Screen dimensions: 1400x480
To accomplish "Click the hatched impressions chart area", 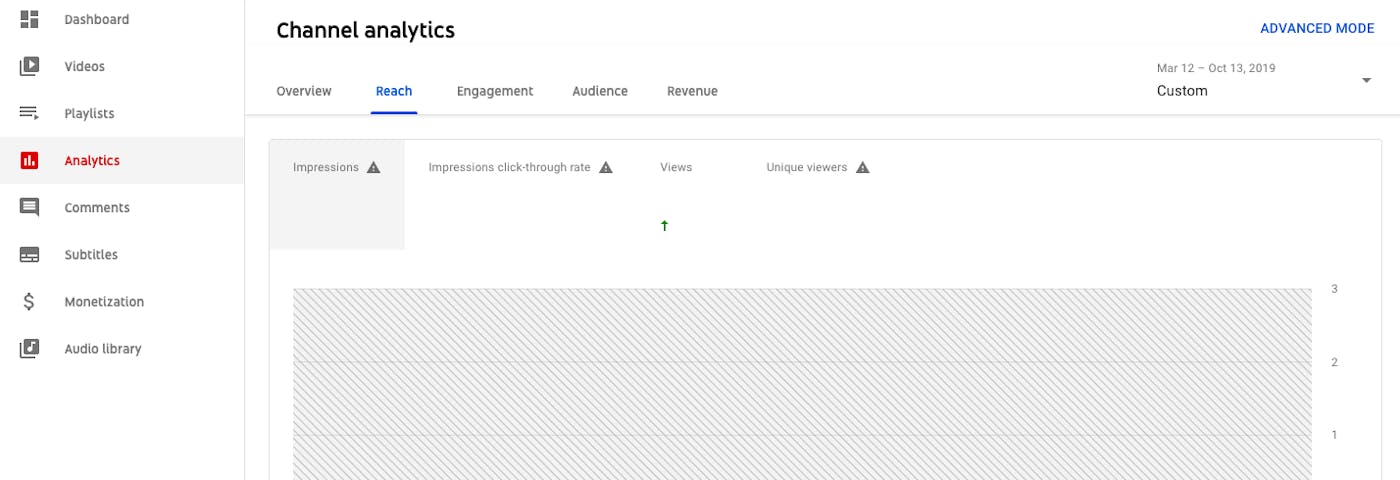I will pyautogui.click(x=802, y=384).
